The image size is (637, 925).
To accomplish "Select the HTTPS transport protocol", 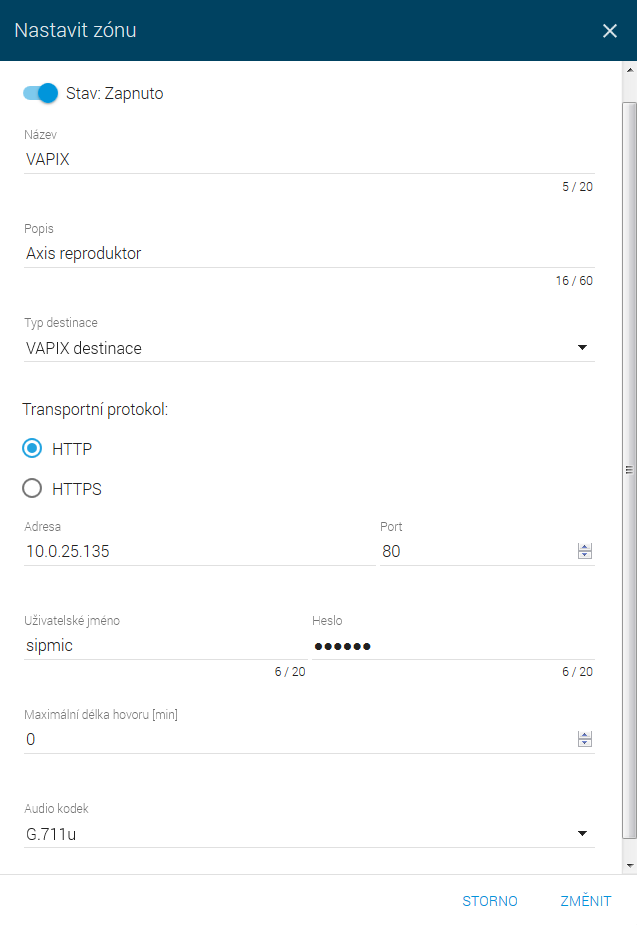I will point(32,489).
